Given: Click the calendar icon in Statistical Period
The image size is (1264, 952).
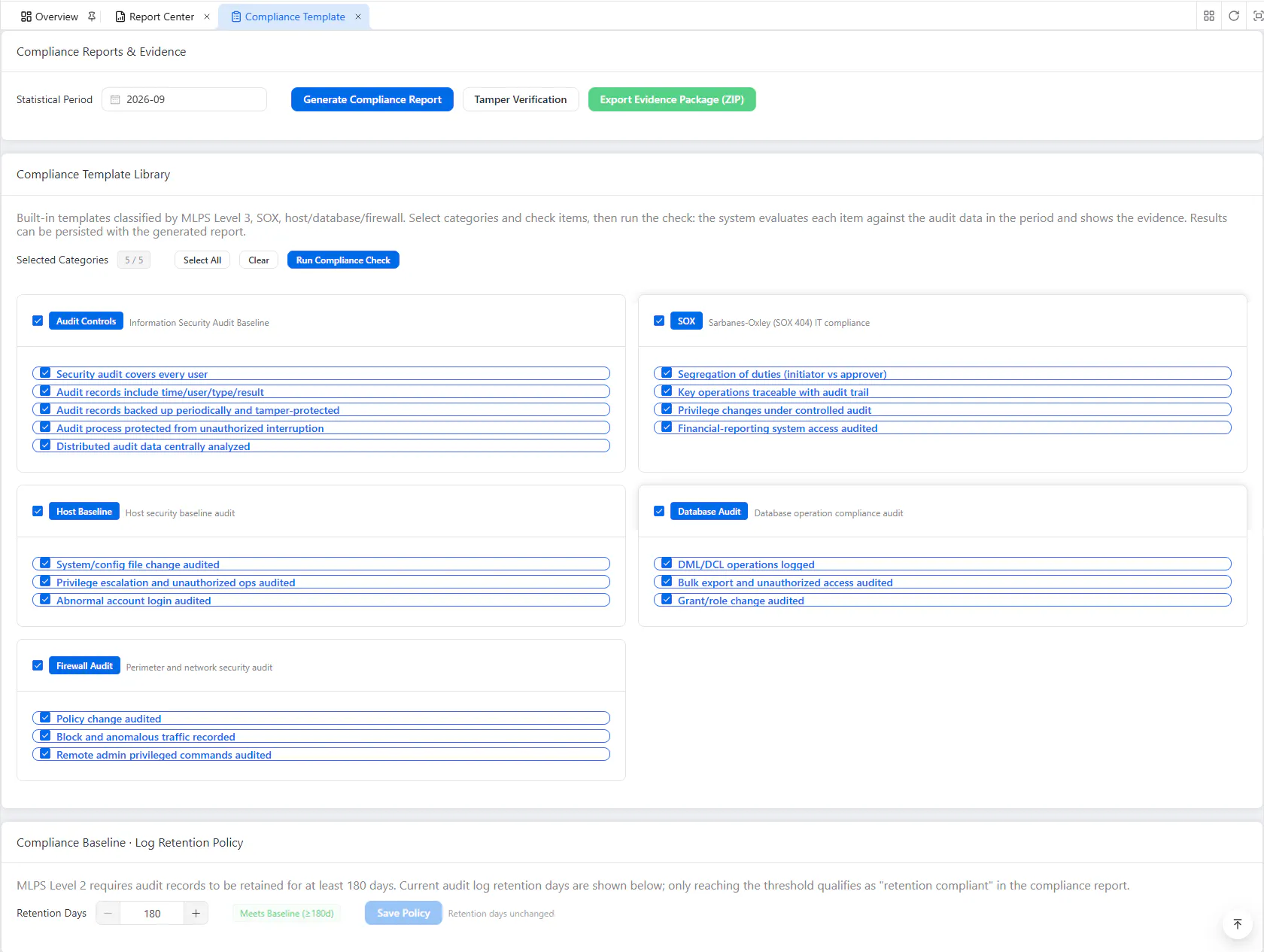Looking at the screenshot, I should pyautogui.click(x=115, y=99).
